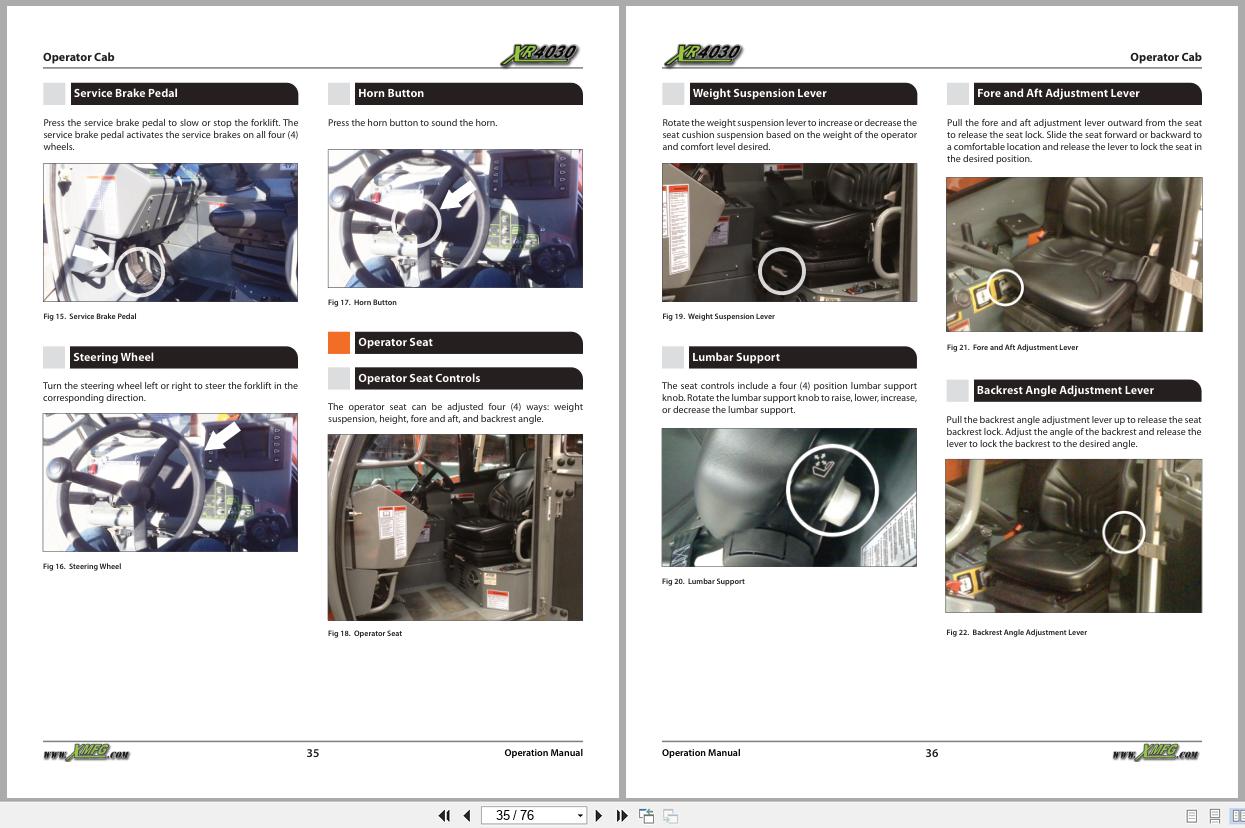Switch to two-page facing layout
The image size is (1245, 828).
(x=1238, y=816)
